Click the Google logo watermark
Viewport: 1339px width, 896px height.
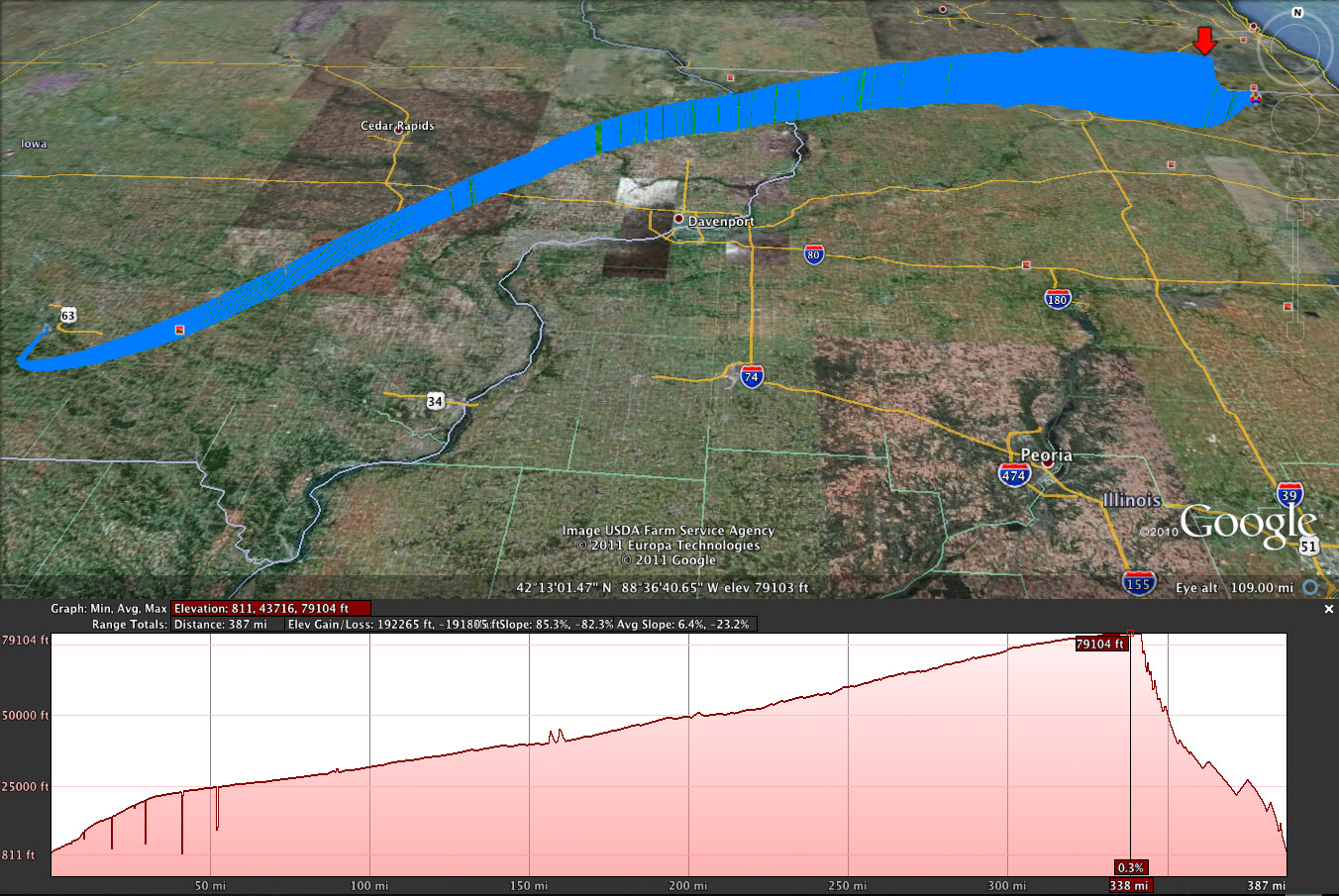(x=1247, y=524)
